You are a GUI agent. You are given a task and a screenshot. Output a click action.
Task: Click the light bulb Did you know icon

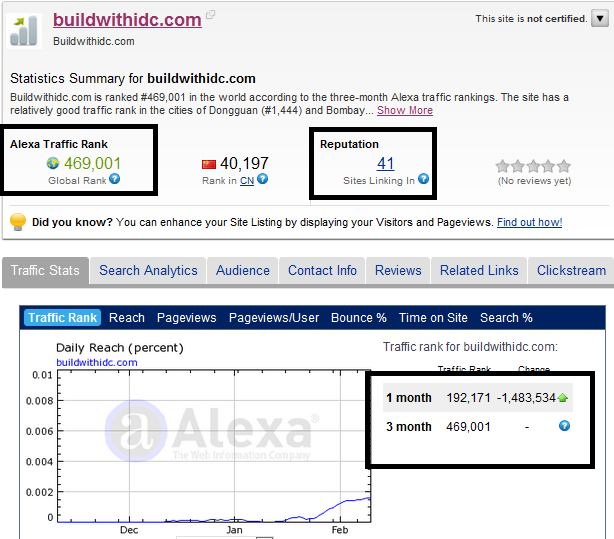click(x=18, y=222)
